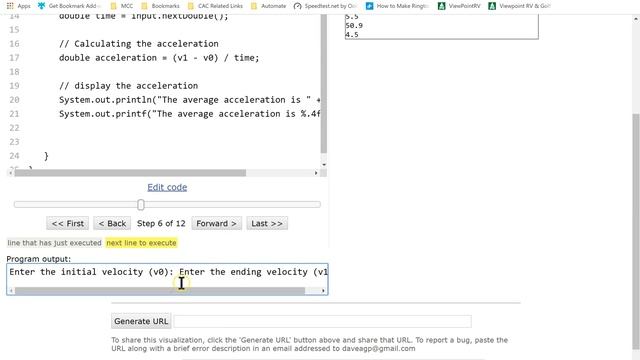Open the Bookmarks folder in bookmarks bar

[x=160, y=6]
